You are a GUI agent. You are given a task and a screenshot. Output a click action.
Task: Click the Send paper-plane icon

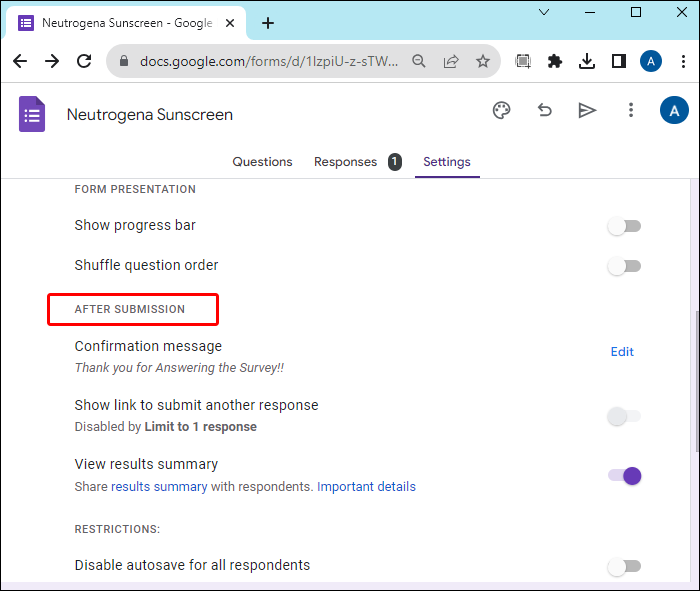click(x=587, y=110)
